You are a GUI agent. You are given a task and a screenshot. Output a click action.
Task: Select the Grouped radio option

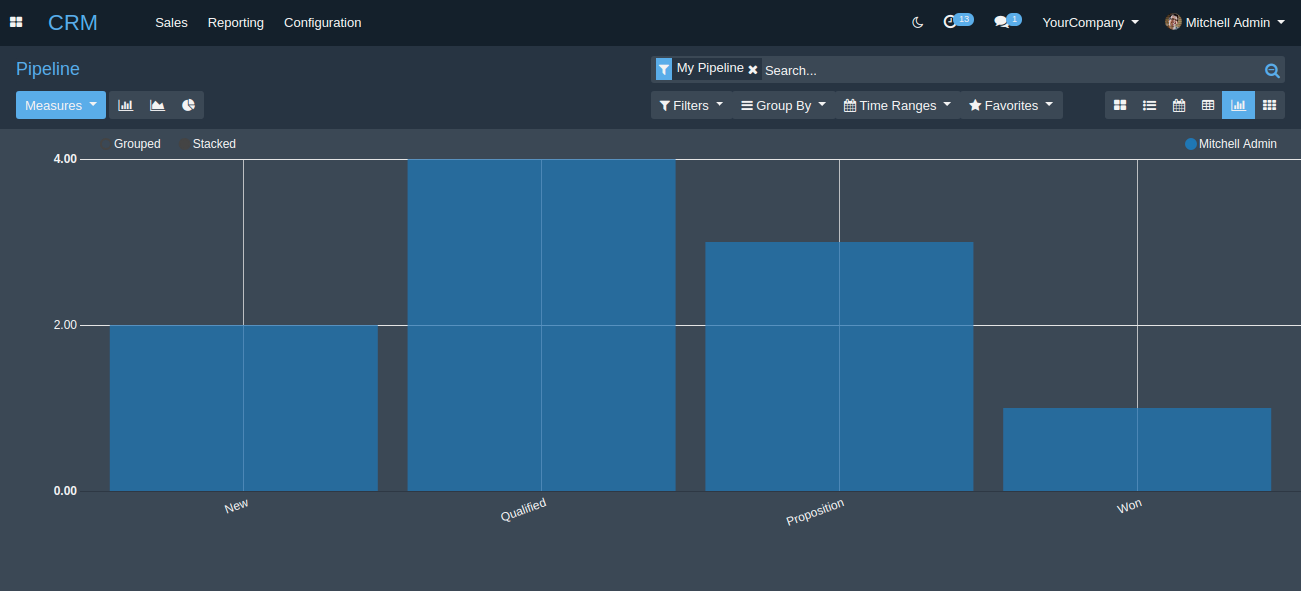104,144
